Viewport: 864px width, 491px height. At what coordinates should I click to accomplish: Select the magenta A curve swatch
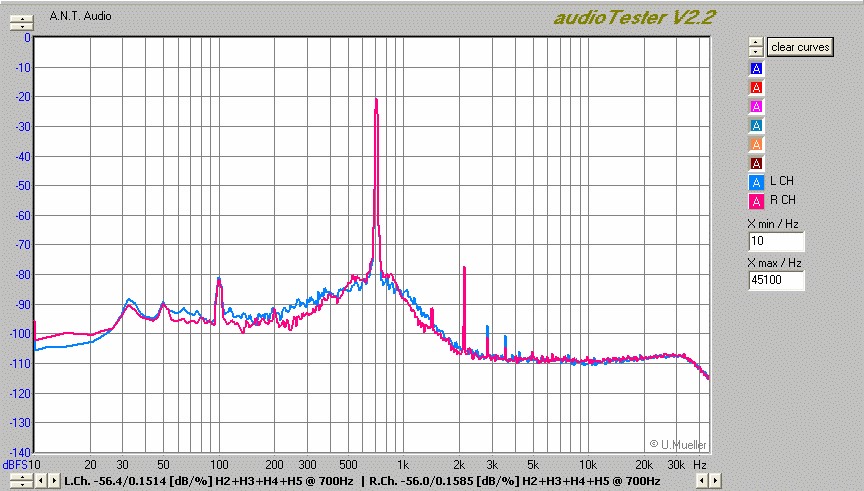(756, 106)
